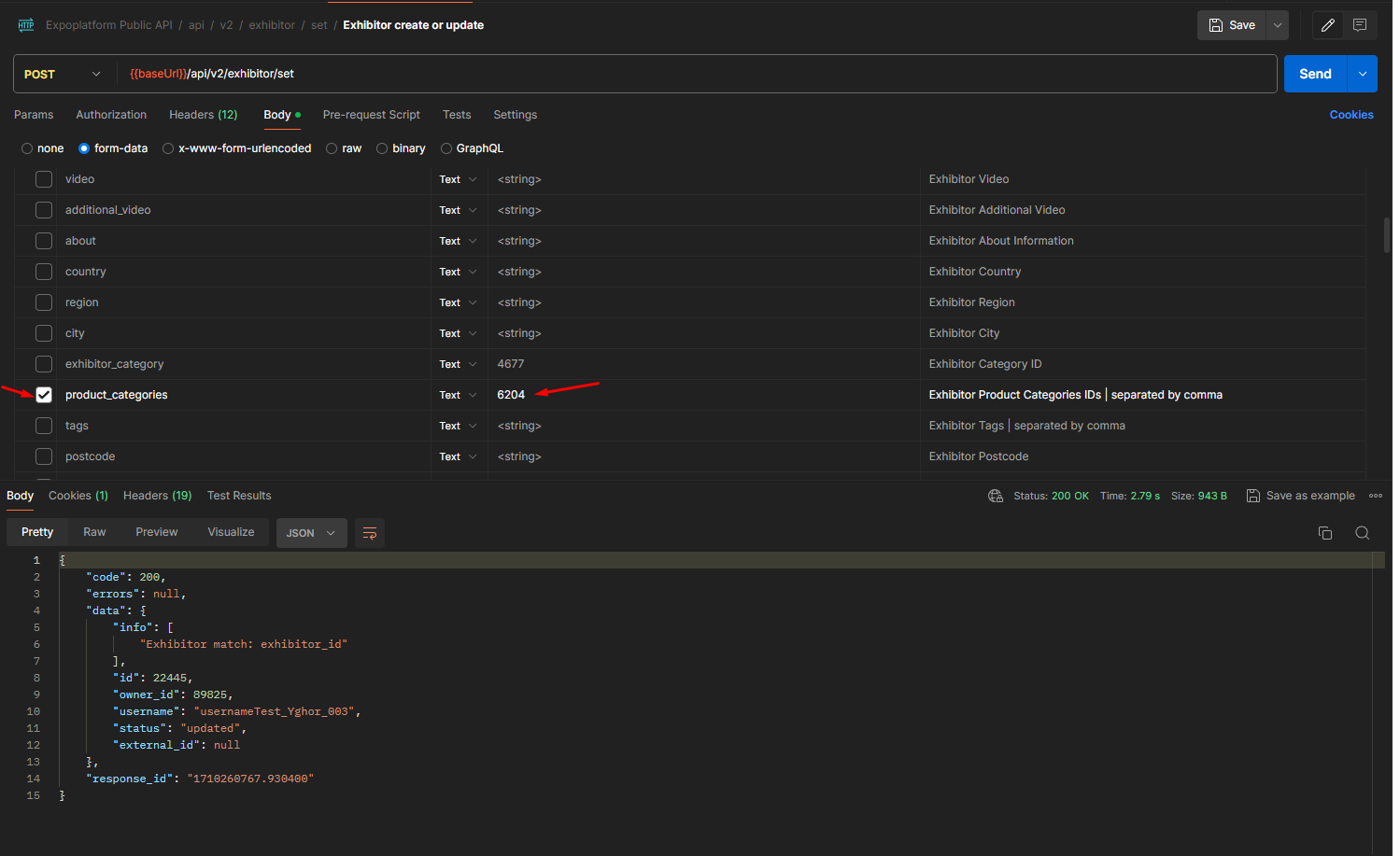Toggle line wrapping icon beside JSON dropdown

[369, 532]
